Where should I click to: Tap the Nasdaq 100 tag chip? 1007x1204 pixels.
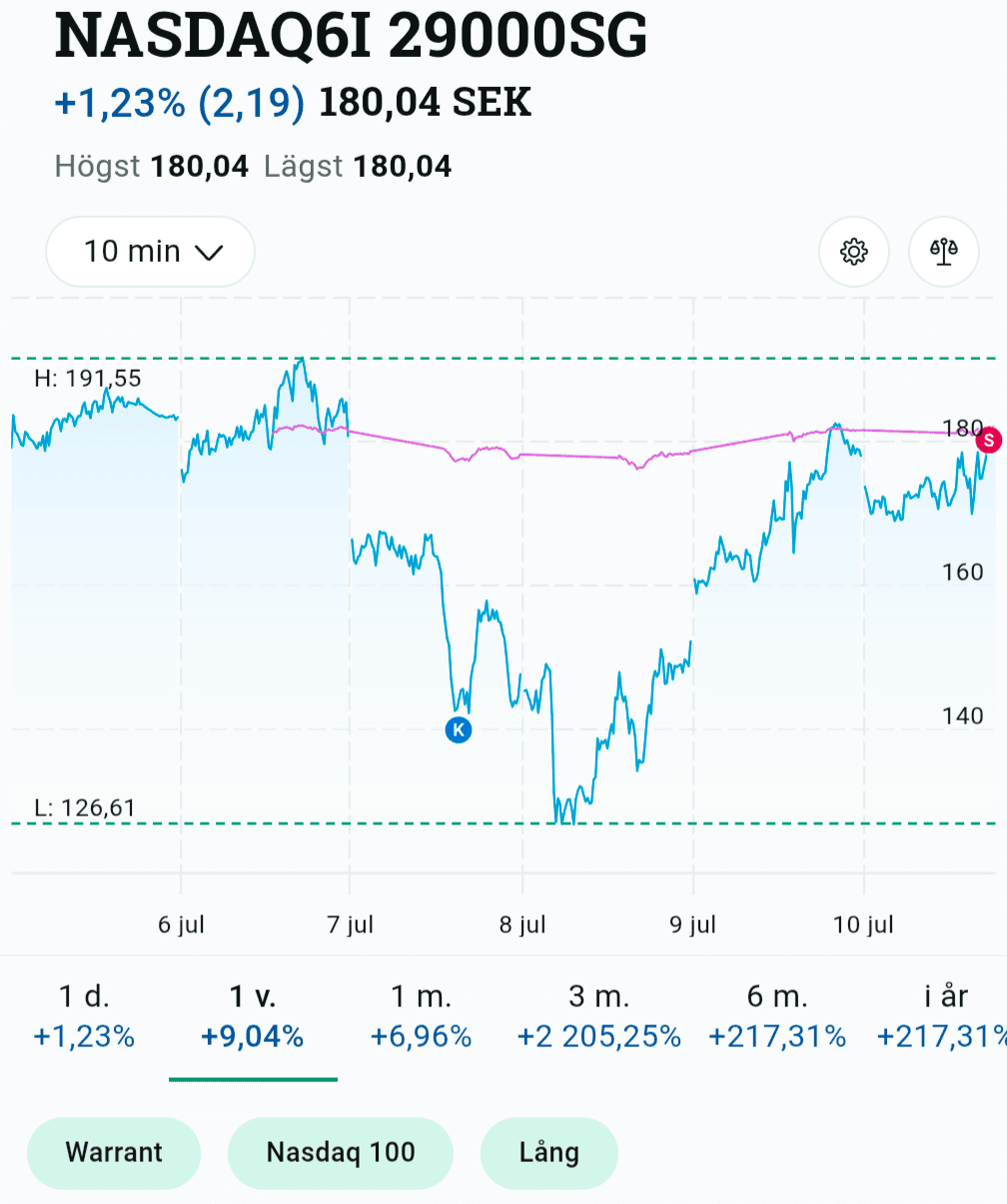tap(341, 1153)
